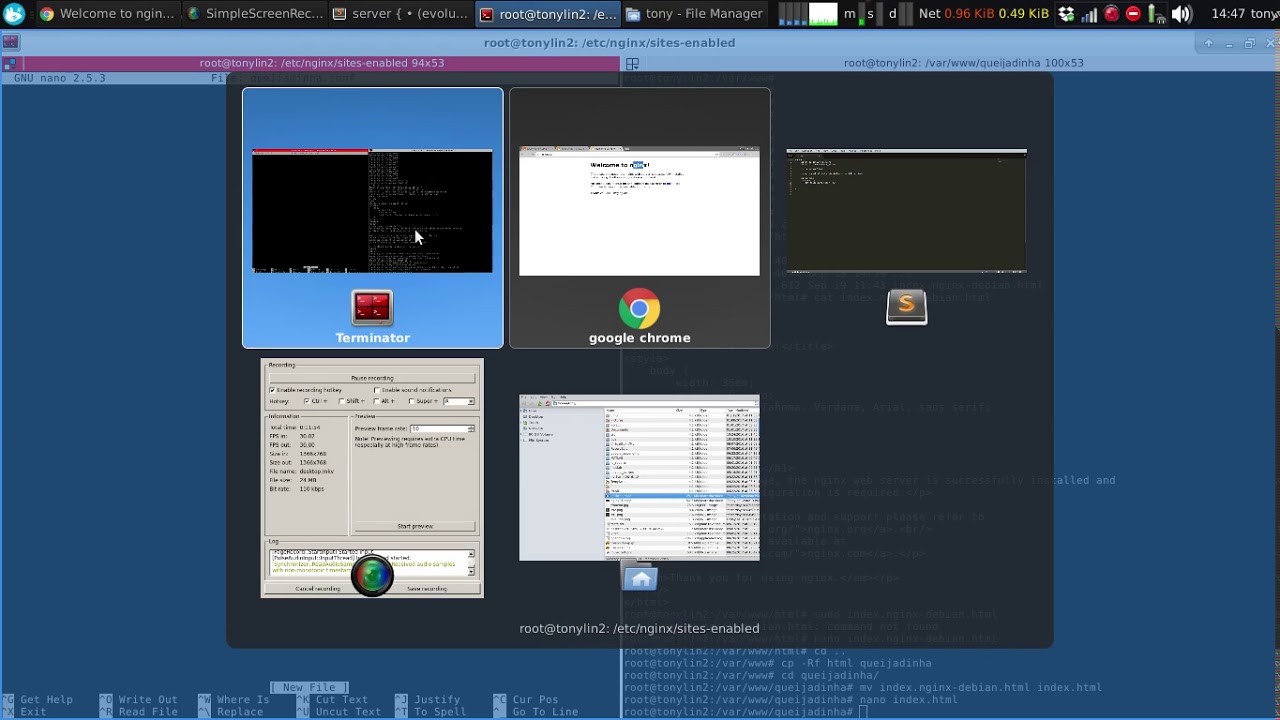Click the nano 'Cut Text' shortcut label
Viewport: 1280px width, 720px height.
point(341,700)
